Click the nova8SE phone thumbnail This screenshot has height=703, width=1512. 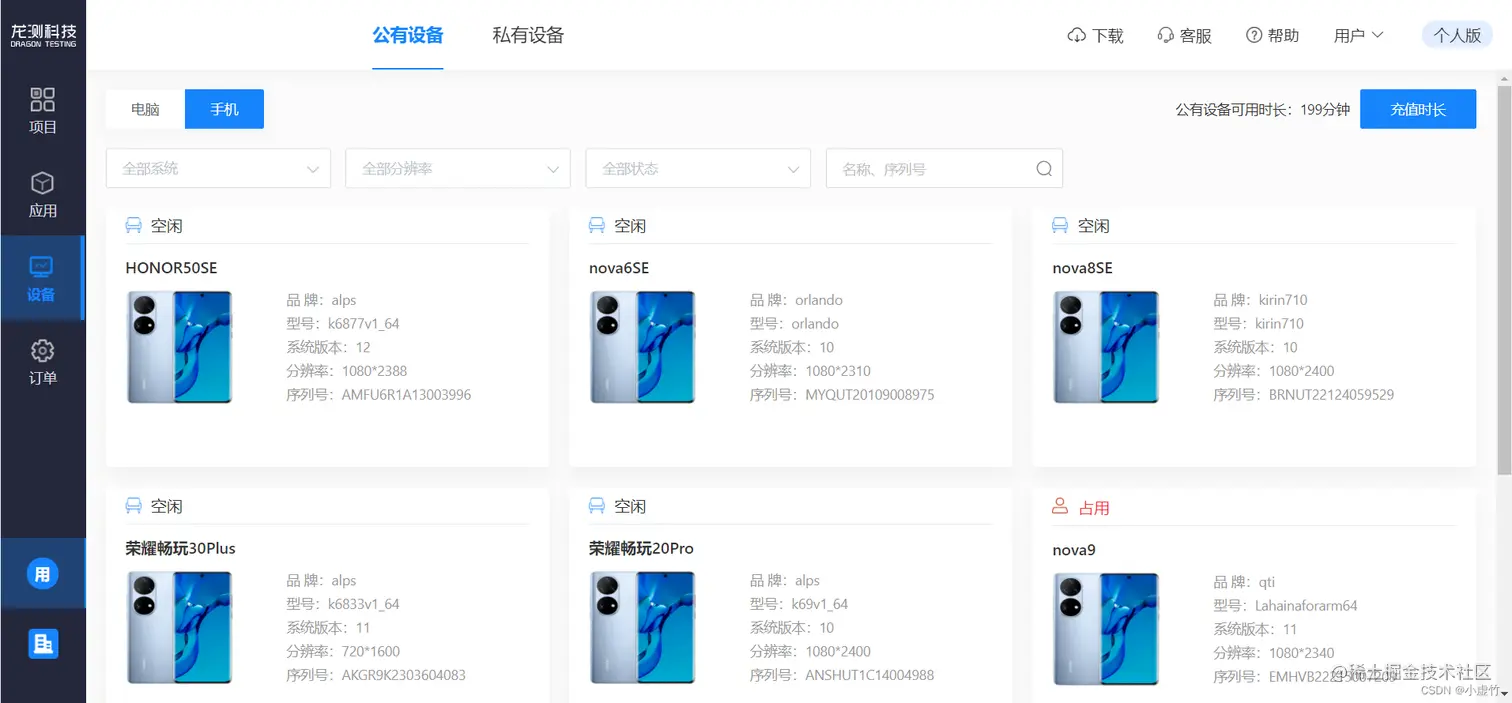point(1106,347)
